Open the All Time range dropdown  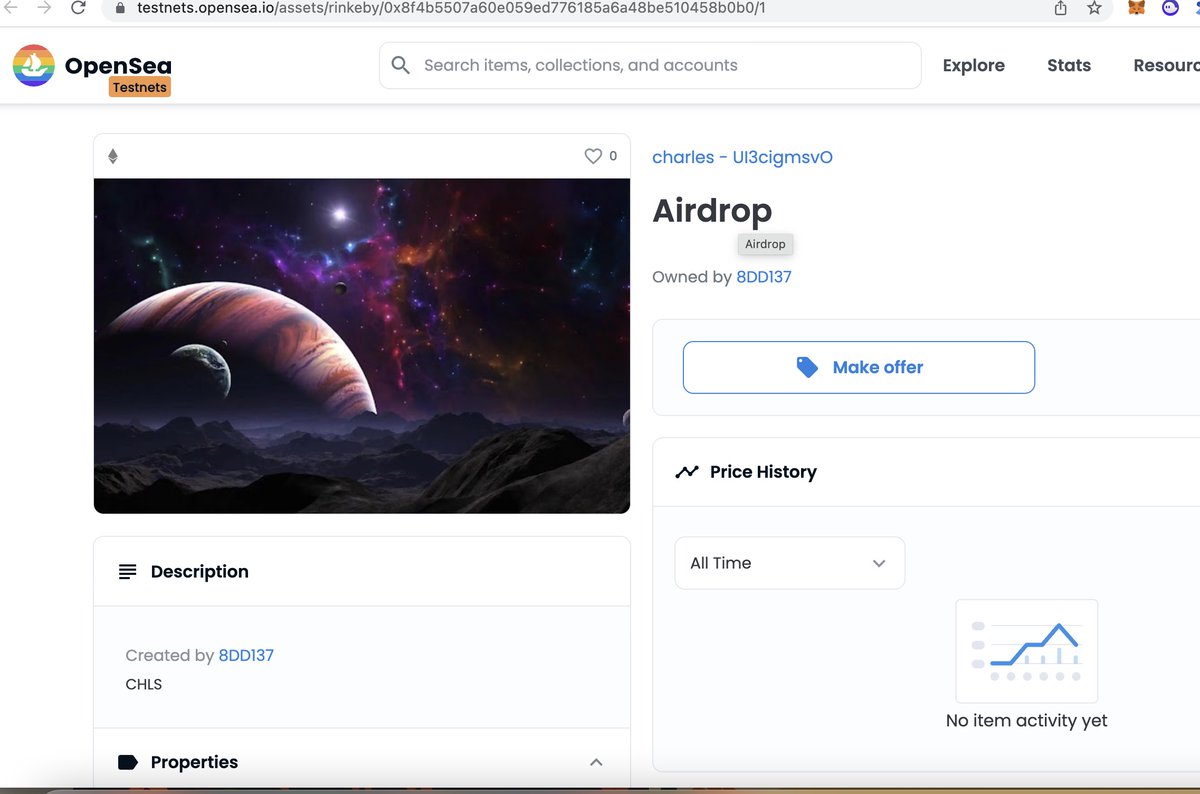coord(790,563)
